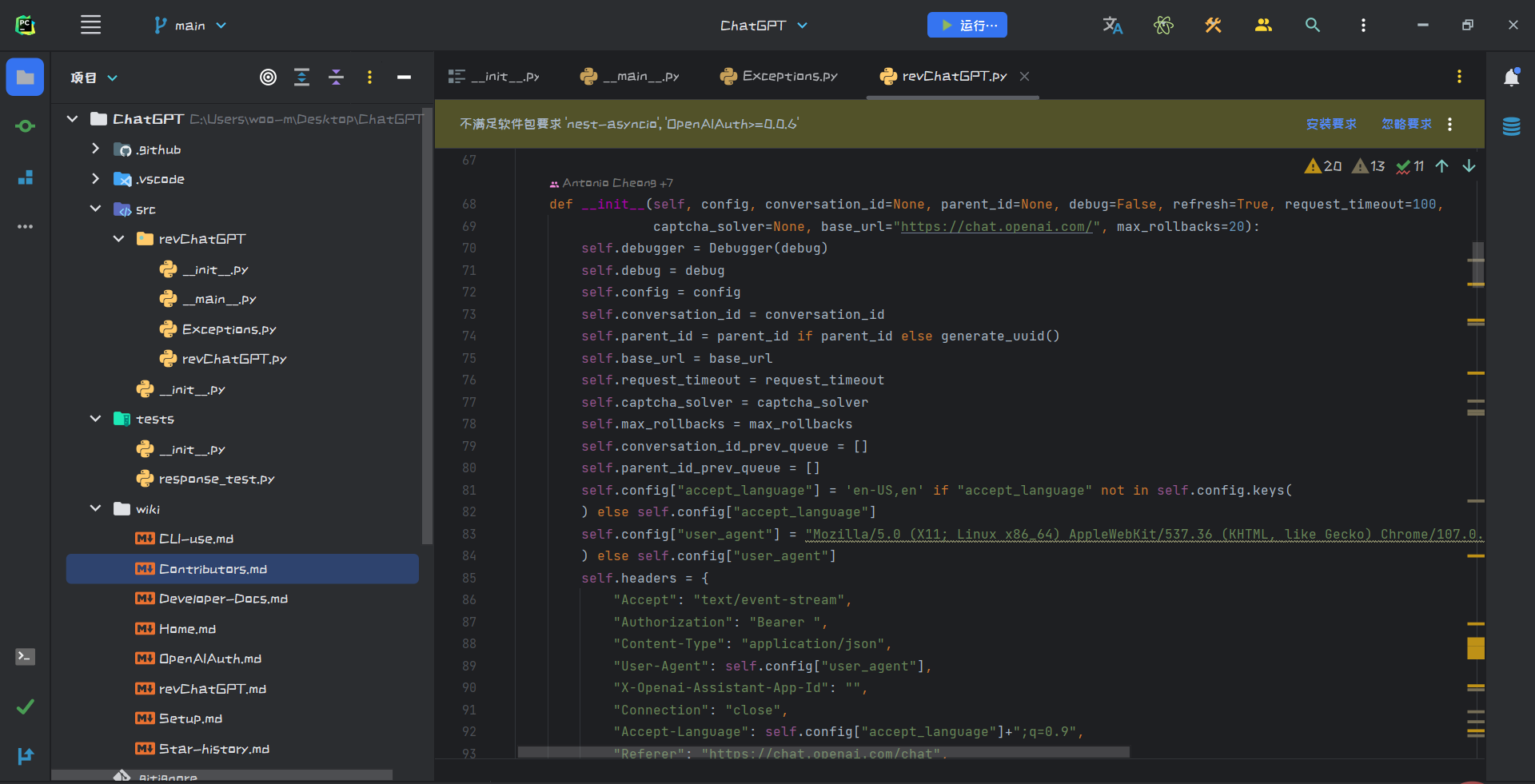Select Developer-Docs.md file

(223, 599)
